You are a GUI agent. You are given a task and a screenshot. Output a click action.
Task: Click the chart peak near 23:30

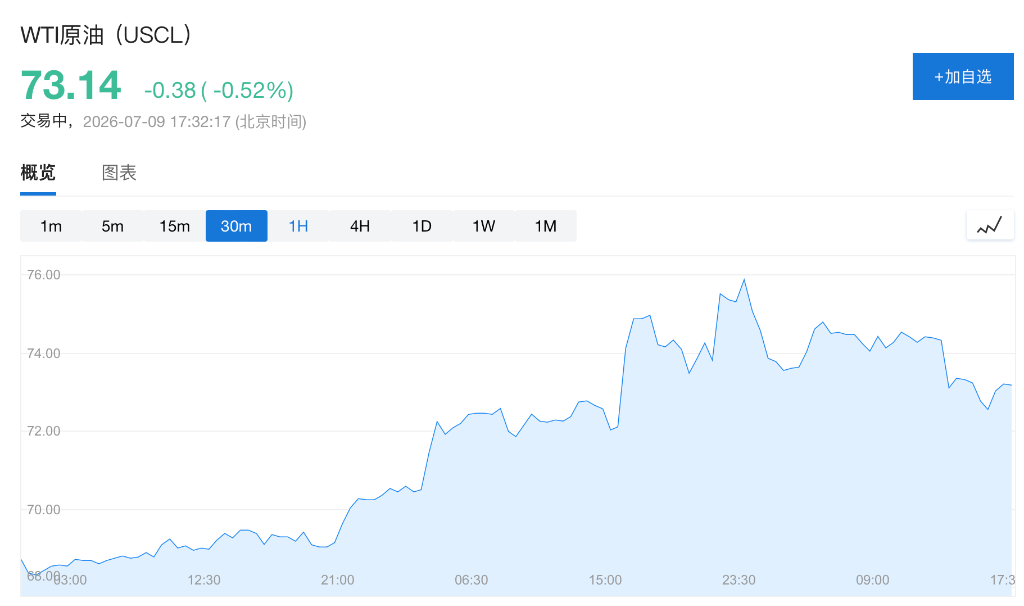click(744, 280)
